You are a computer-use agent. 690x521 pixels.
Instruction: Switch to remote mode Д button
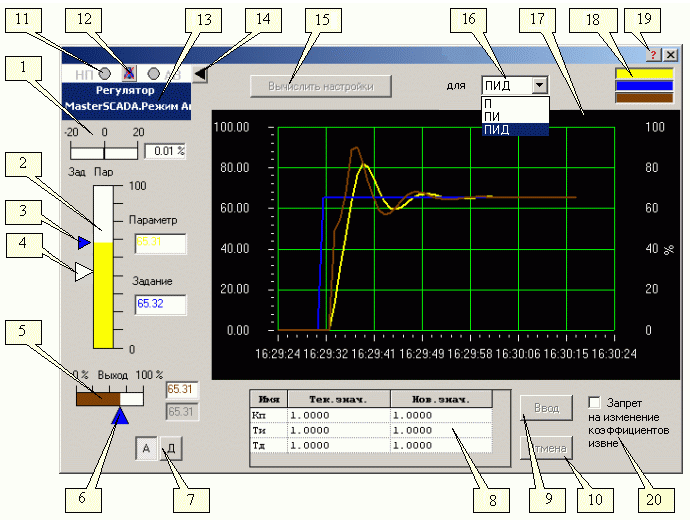(x=171, y=448)
